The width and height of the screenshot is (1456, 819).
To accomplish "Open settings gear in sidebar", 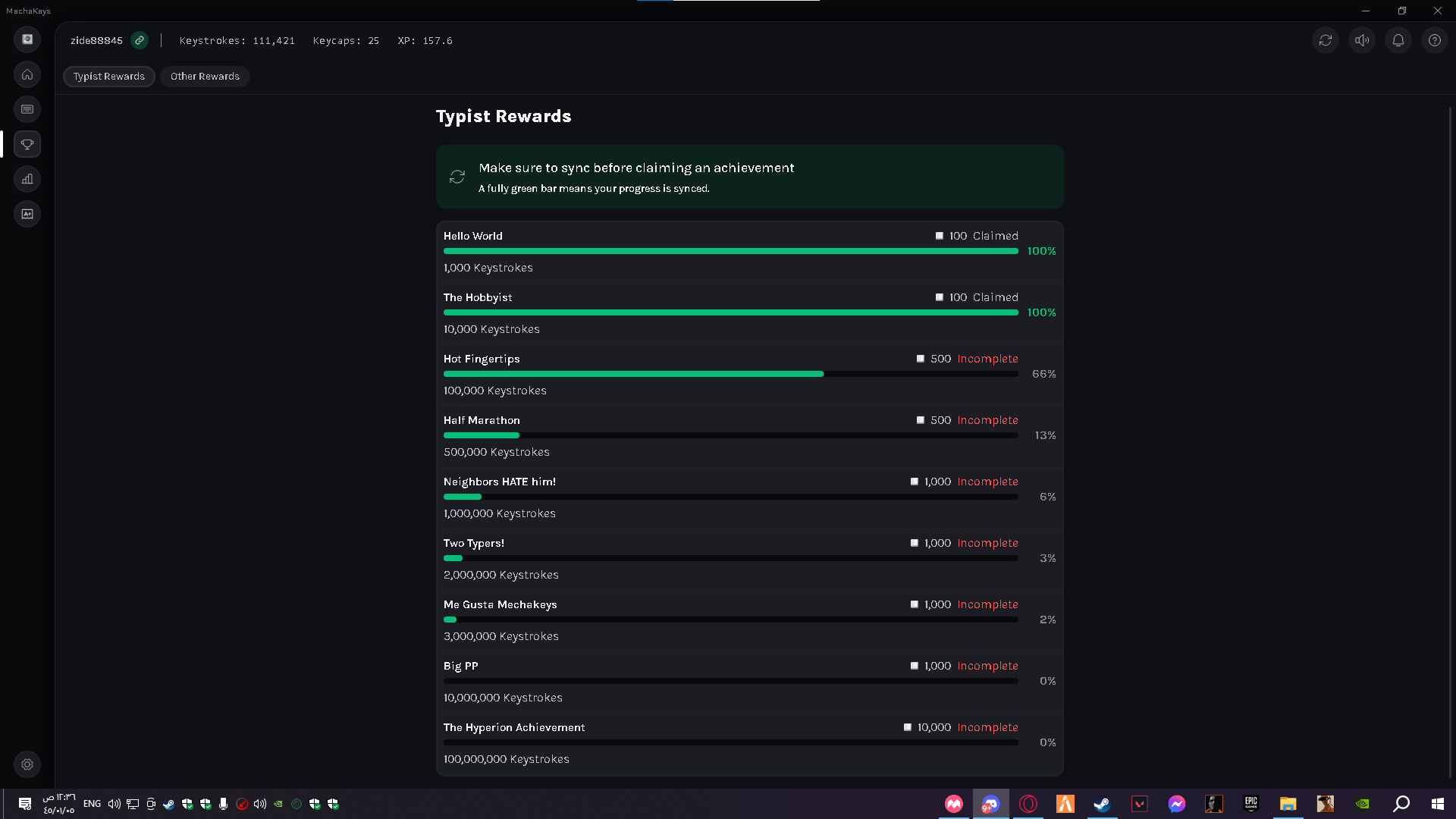I will [x=27, y=764].
